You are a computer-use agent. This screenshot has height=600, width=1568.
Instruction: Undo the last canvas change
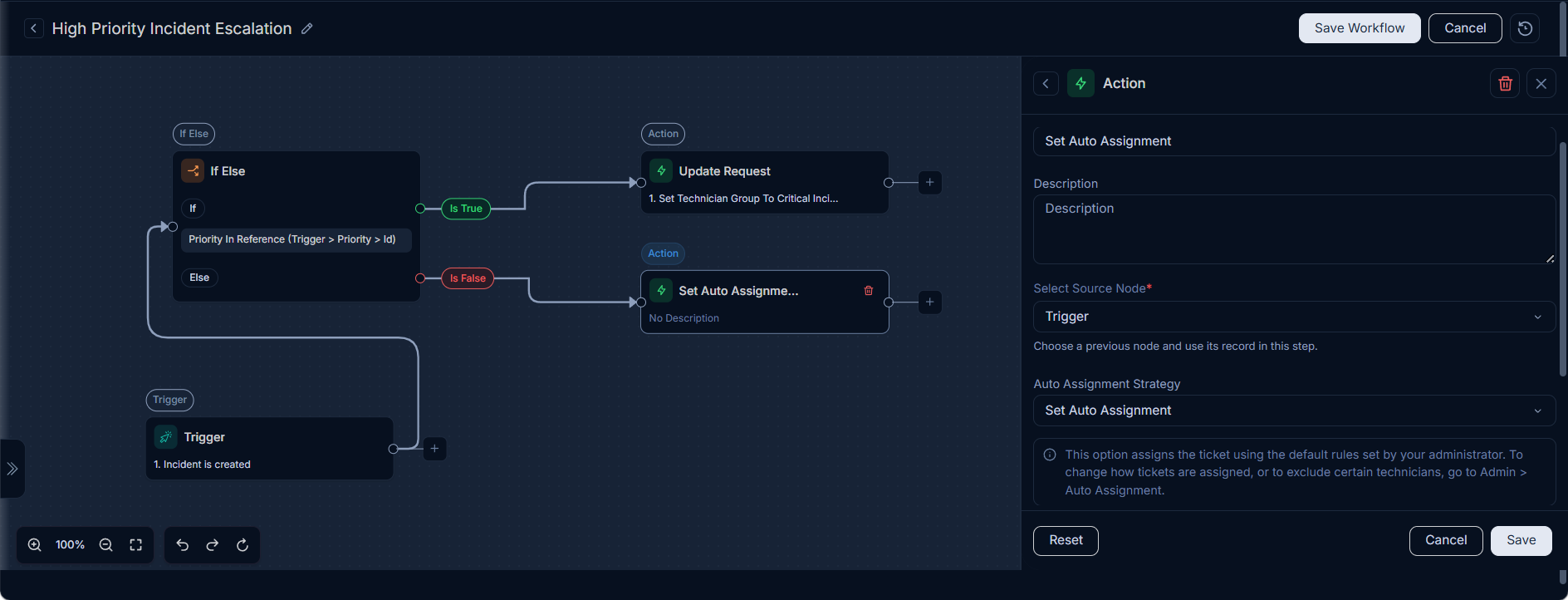tap(183, 545)
